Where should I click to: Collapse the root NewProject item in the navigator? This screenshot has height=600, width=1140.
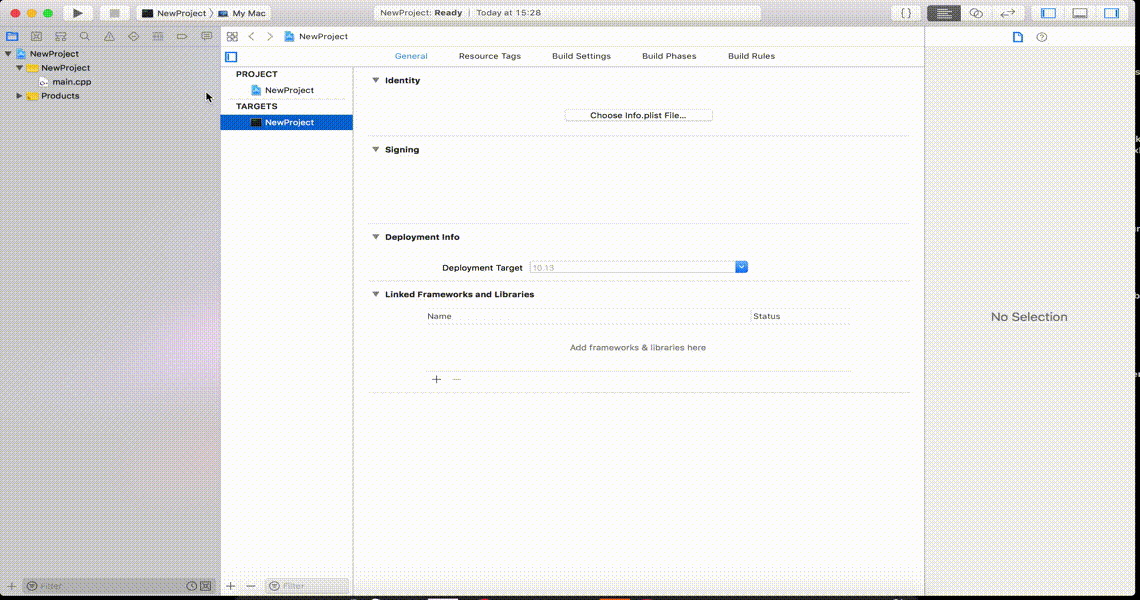pyautogui.click(x=8, y=54)
